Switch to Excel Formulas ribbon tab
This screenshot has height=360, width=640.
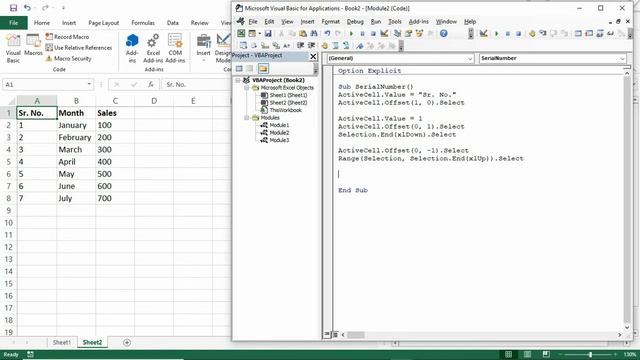143,23
